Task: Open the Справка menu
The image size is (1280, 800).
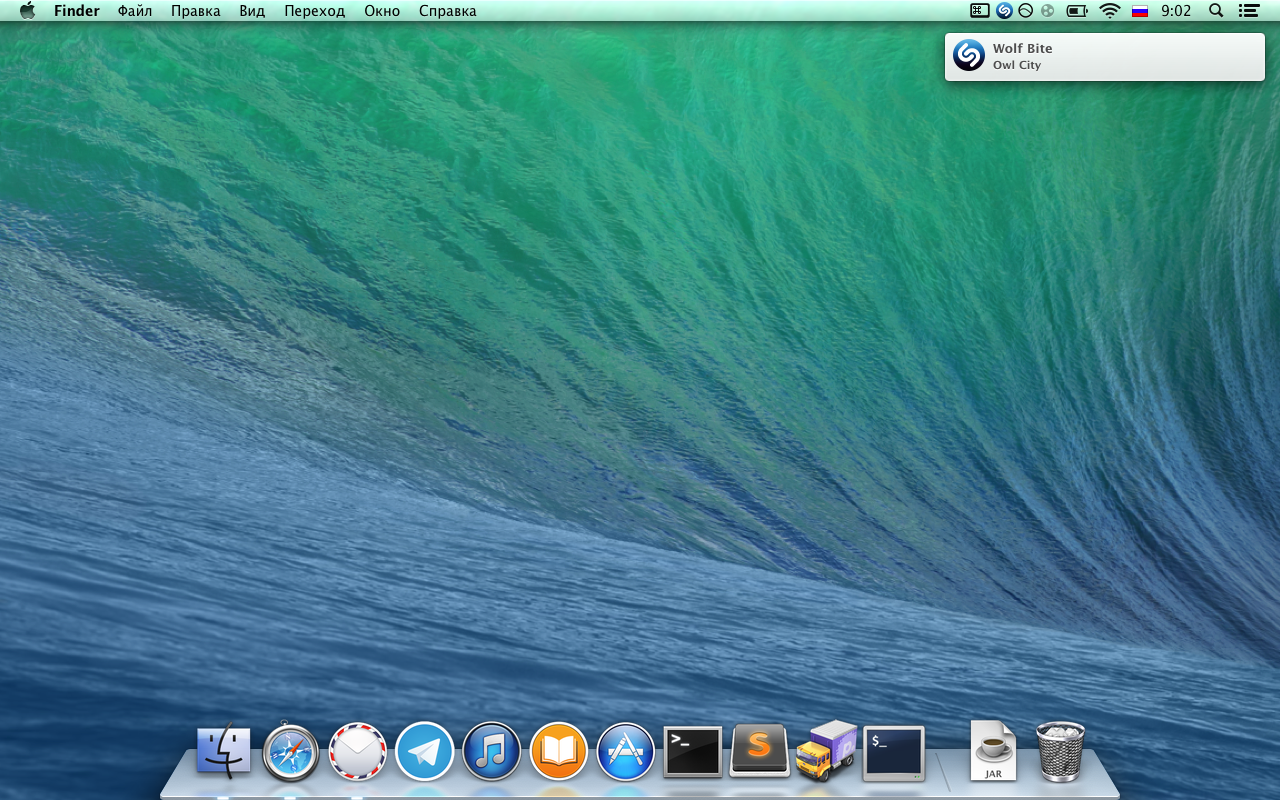Action: [447, 11]
